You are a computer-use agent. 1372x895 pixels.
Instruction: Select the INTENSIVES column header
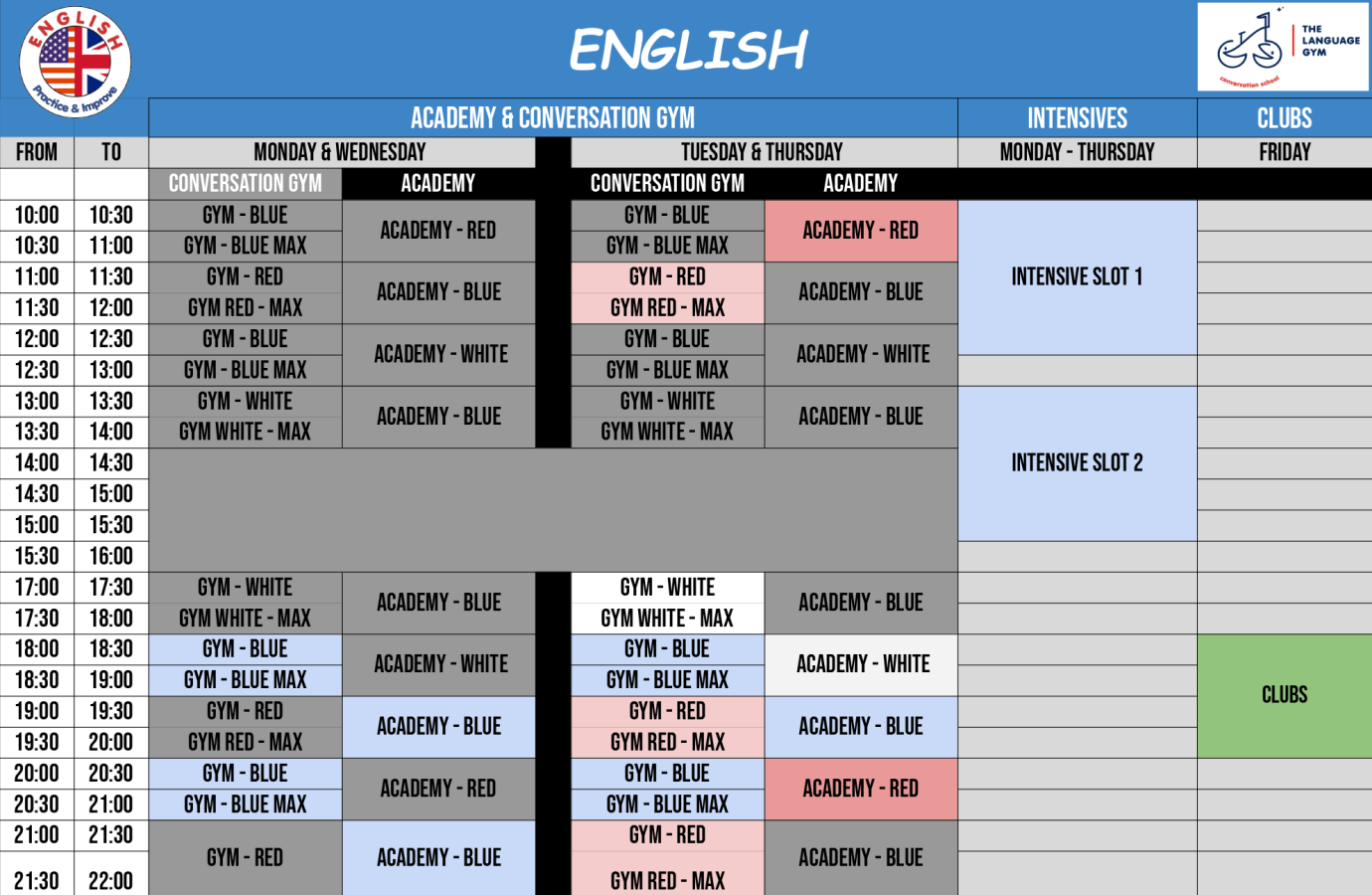point(1077,117)
